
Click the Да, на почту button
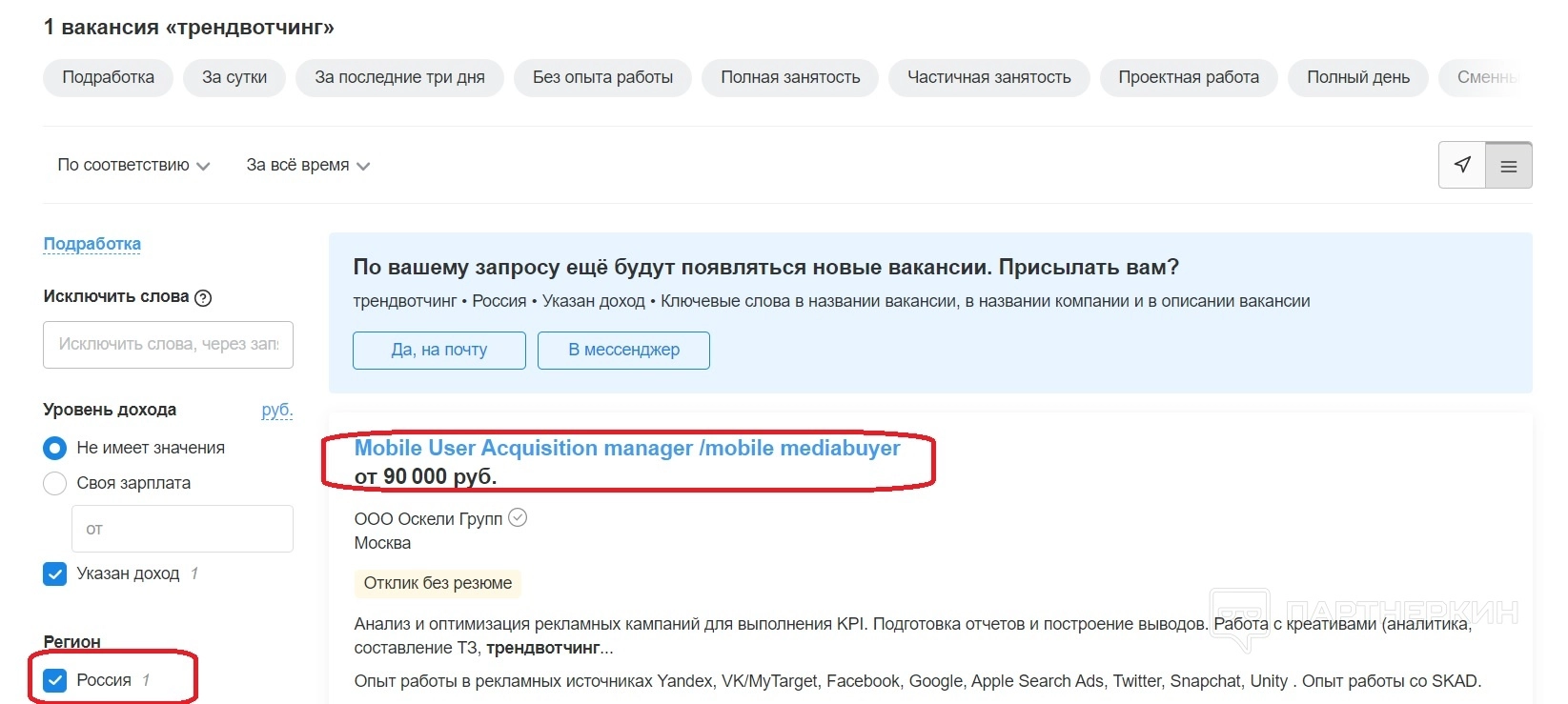pyautogui.click(x=438, y=350)
